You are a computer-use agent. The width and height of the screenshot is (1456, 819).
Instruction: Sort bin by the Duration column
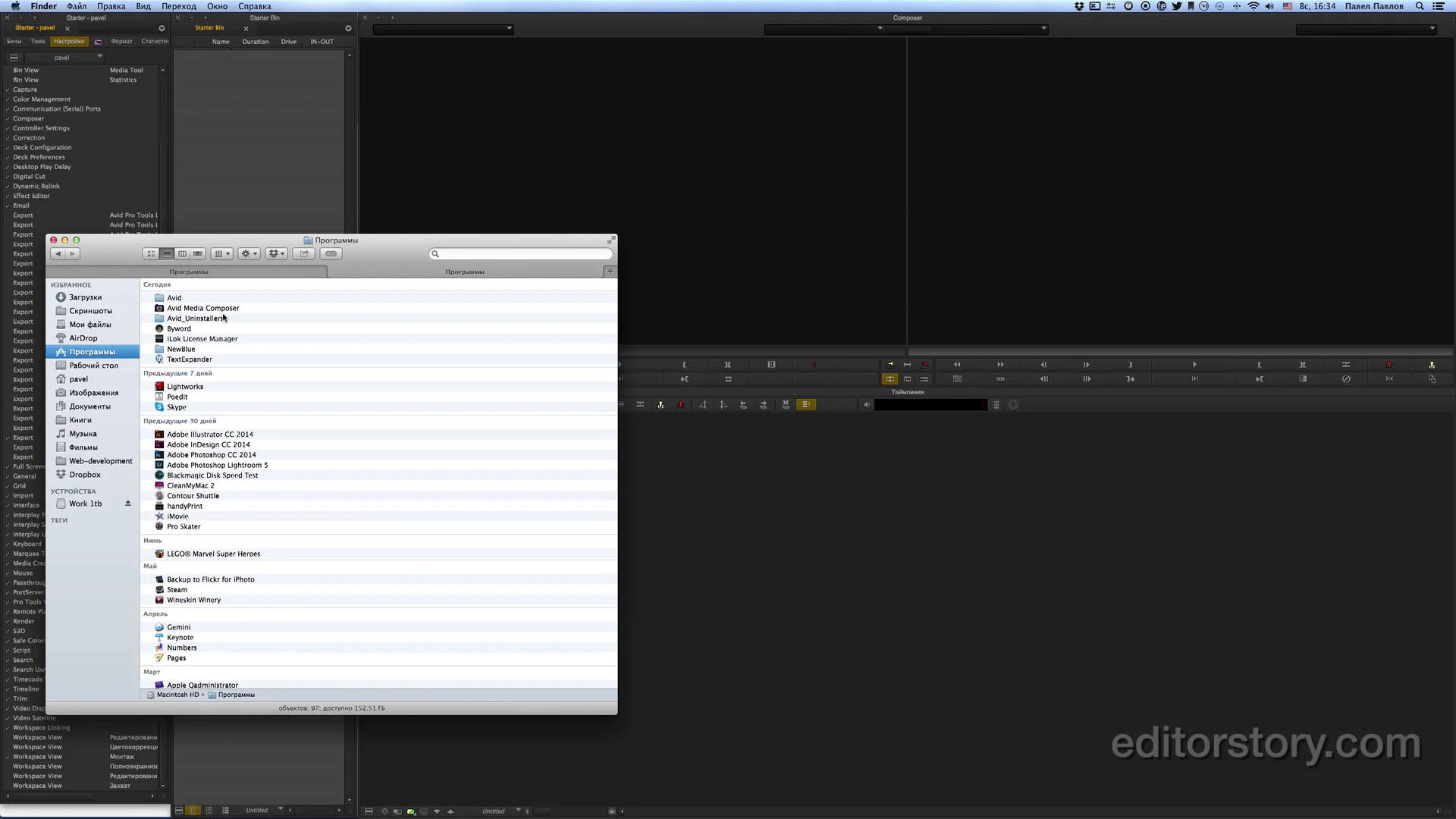click(256, 42)
